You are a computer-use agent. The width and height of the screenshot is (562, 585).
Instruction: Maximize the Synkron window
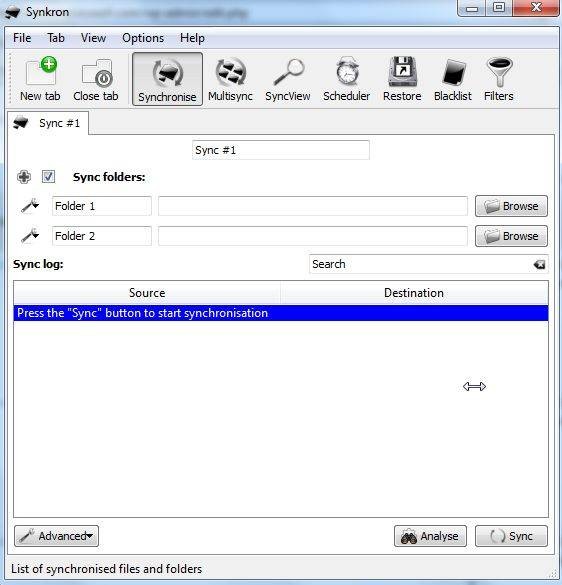coord(499,7)
